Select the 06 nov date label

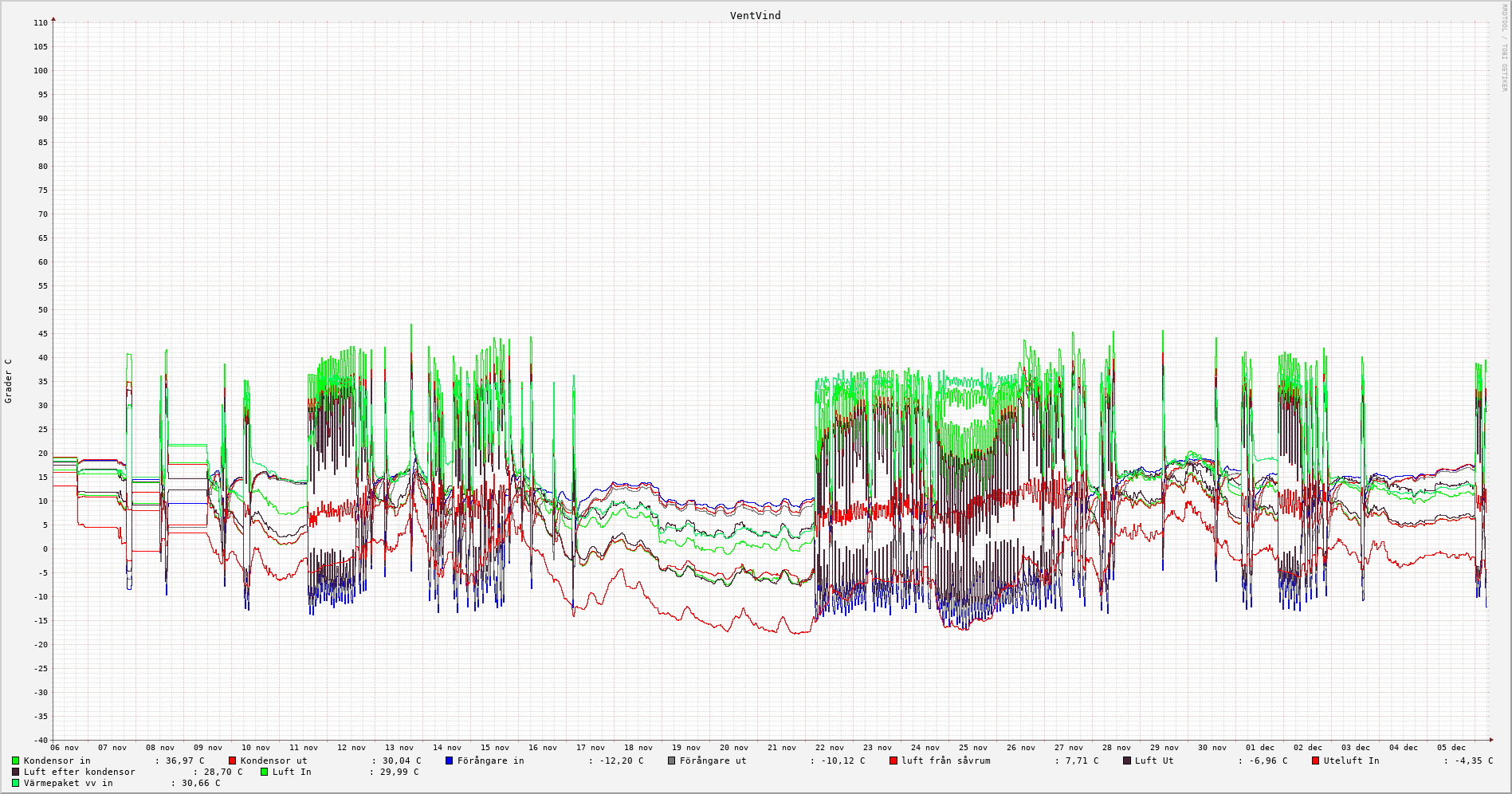tap(65, 748)
